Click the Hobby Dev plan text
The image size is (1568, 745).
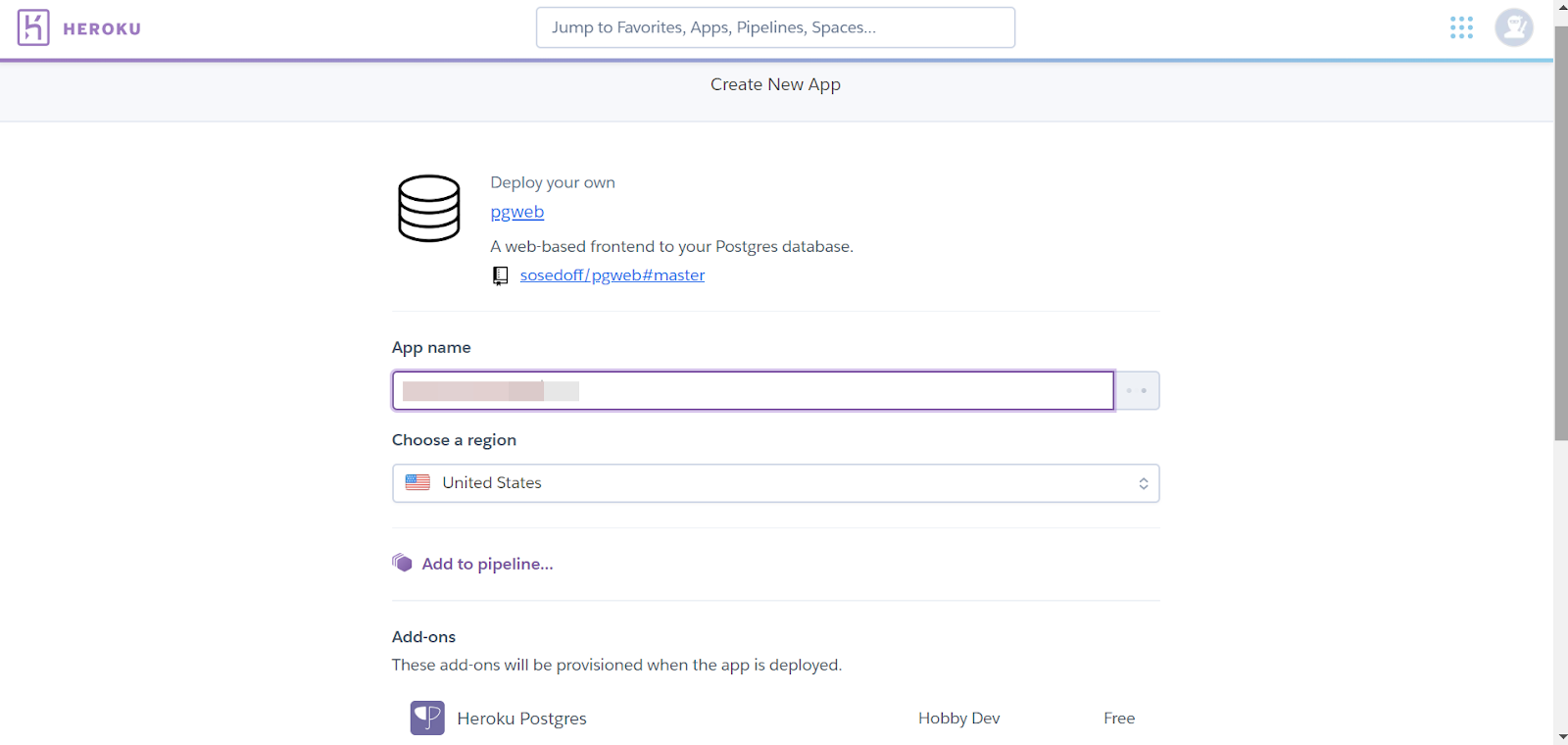tap(958, 719)
